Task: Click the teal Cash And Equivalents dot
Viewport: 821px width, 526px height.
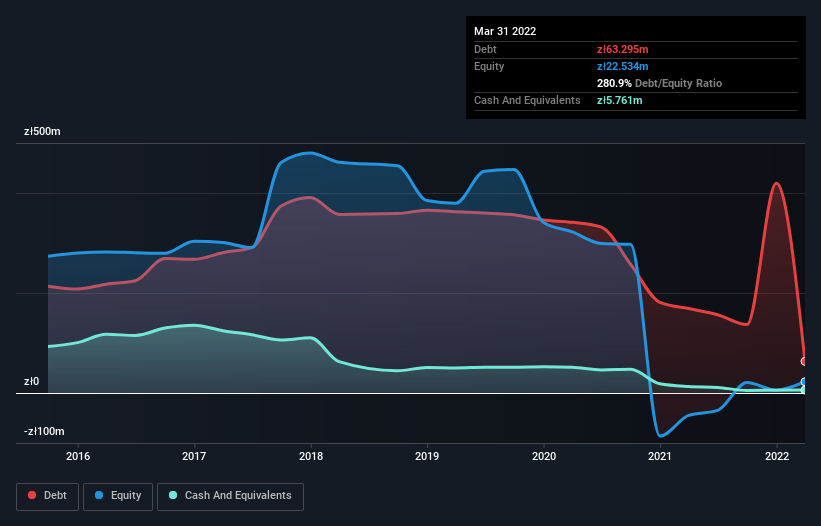Action: [x=173, y=495]
